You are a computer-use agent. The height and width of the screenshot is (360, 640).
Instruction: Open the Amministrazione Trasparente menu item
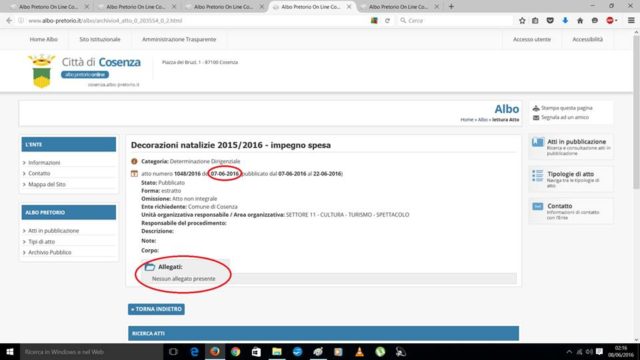[x=179, y=39]
